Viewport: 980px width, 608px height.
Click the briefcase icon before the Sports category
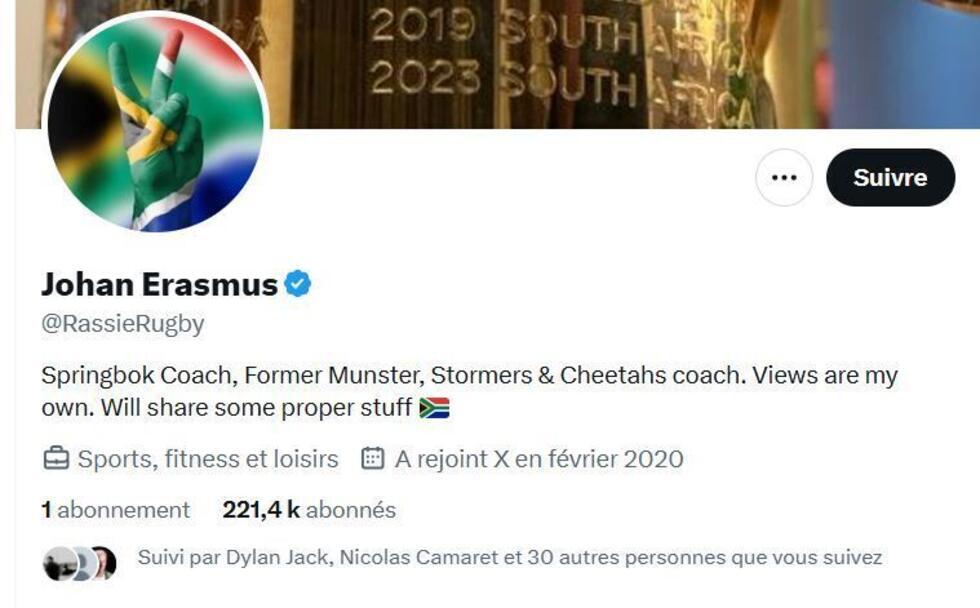(51, 460)
